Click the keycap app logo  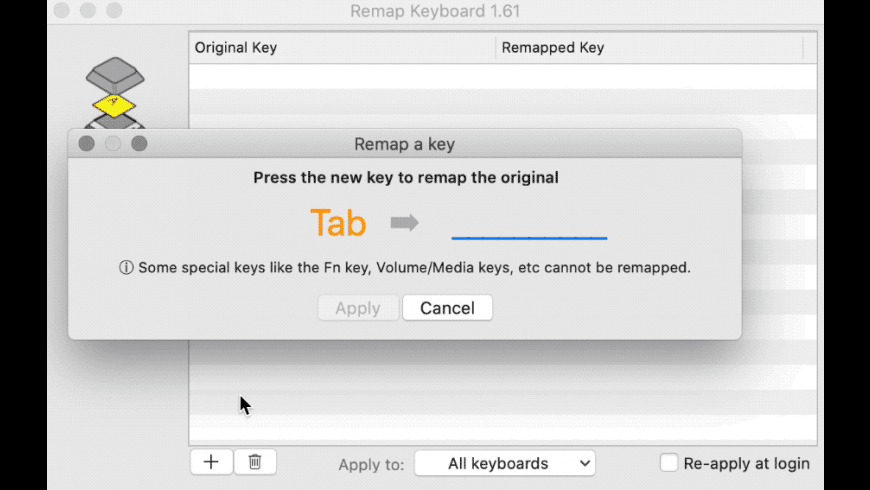115,92
